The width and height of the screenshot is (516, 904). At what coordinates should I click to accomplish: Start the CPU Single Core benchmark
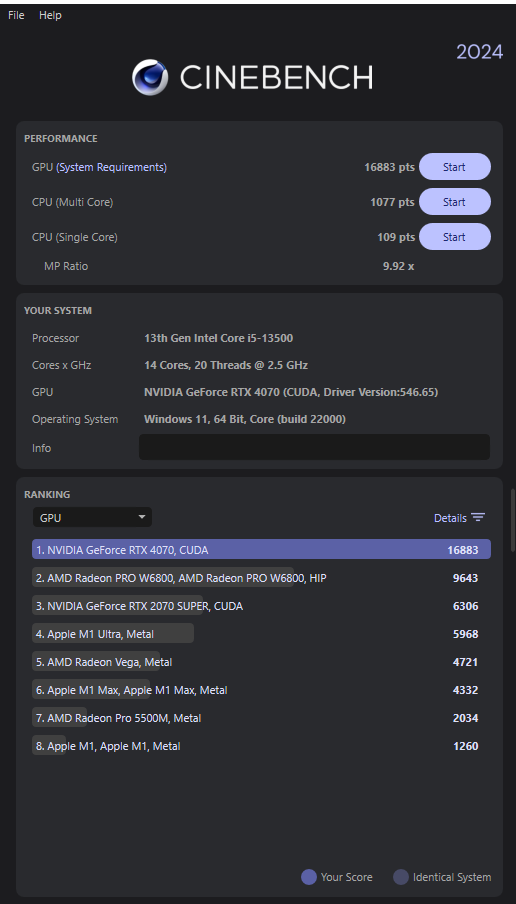(454, 236)
